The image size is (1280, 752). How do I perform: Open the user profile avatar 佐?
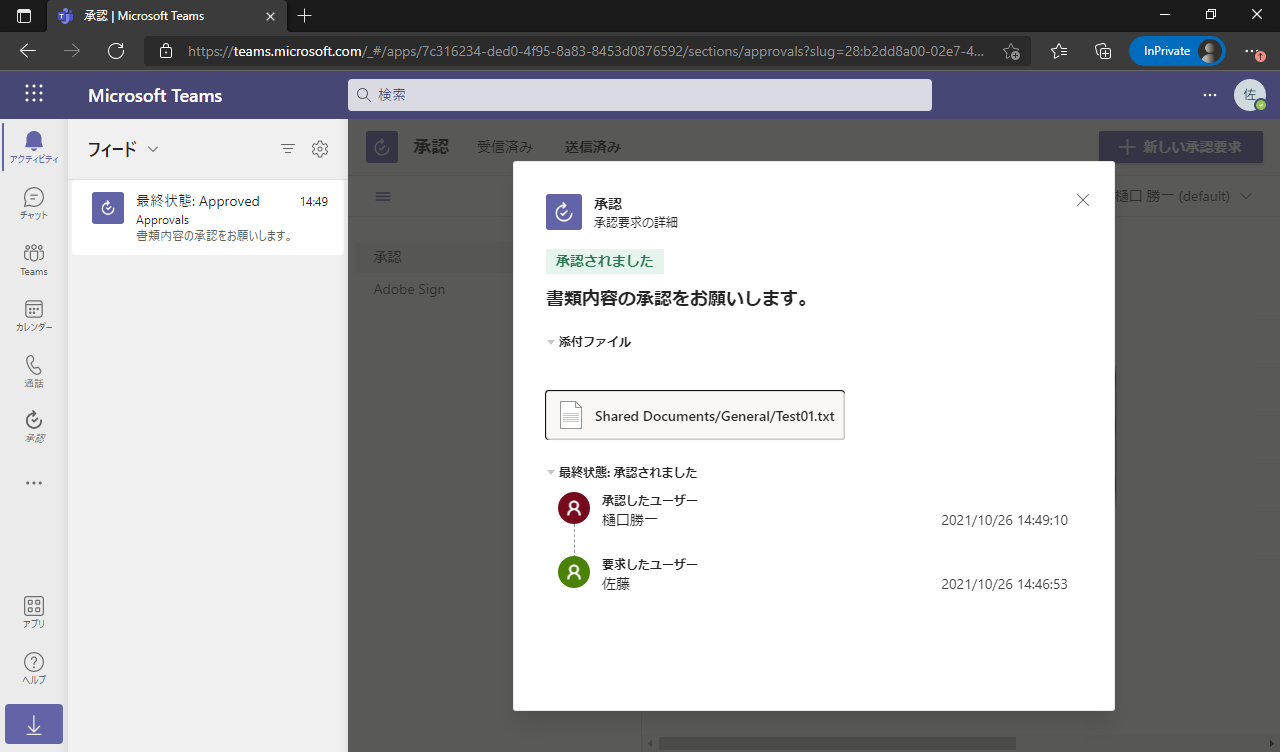point(1250,95)
